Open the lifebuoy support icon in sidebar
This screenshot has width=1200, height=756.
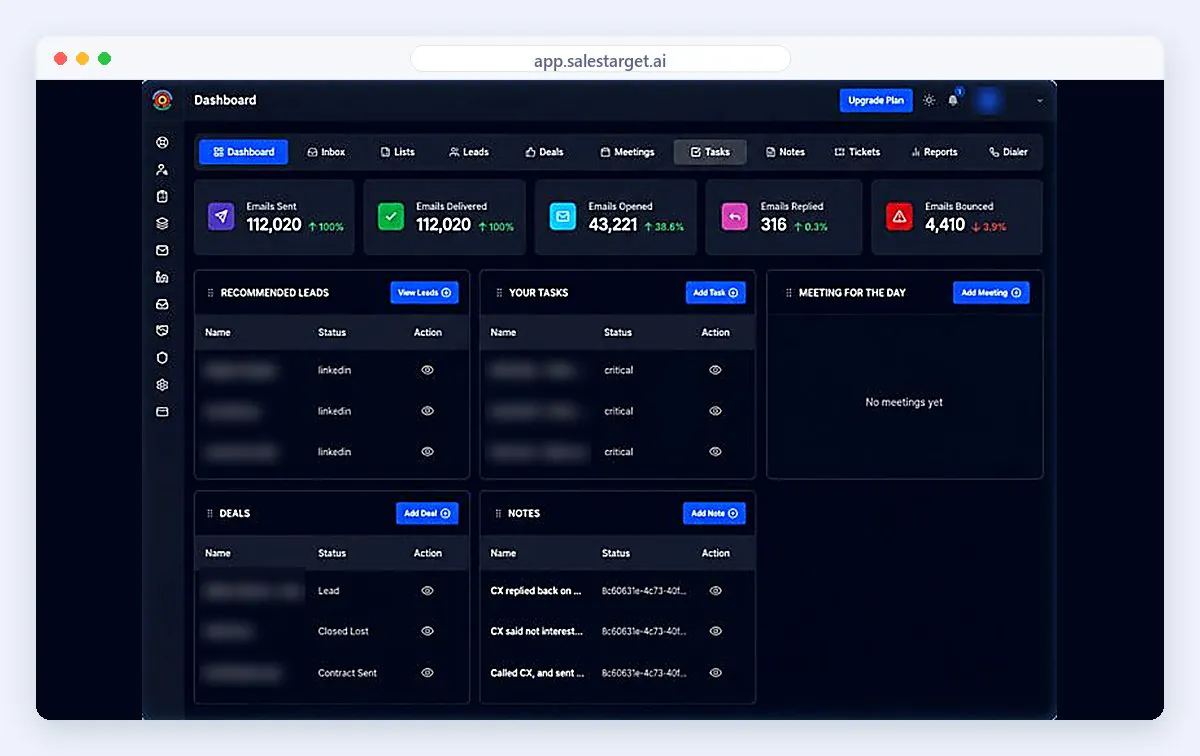coord(162,143)
